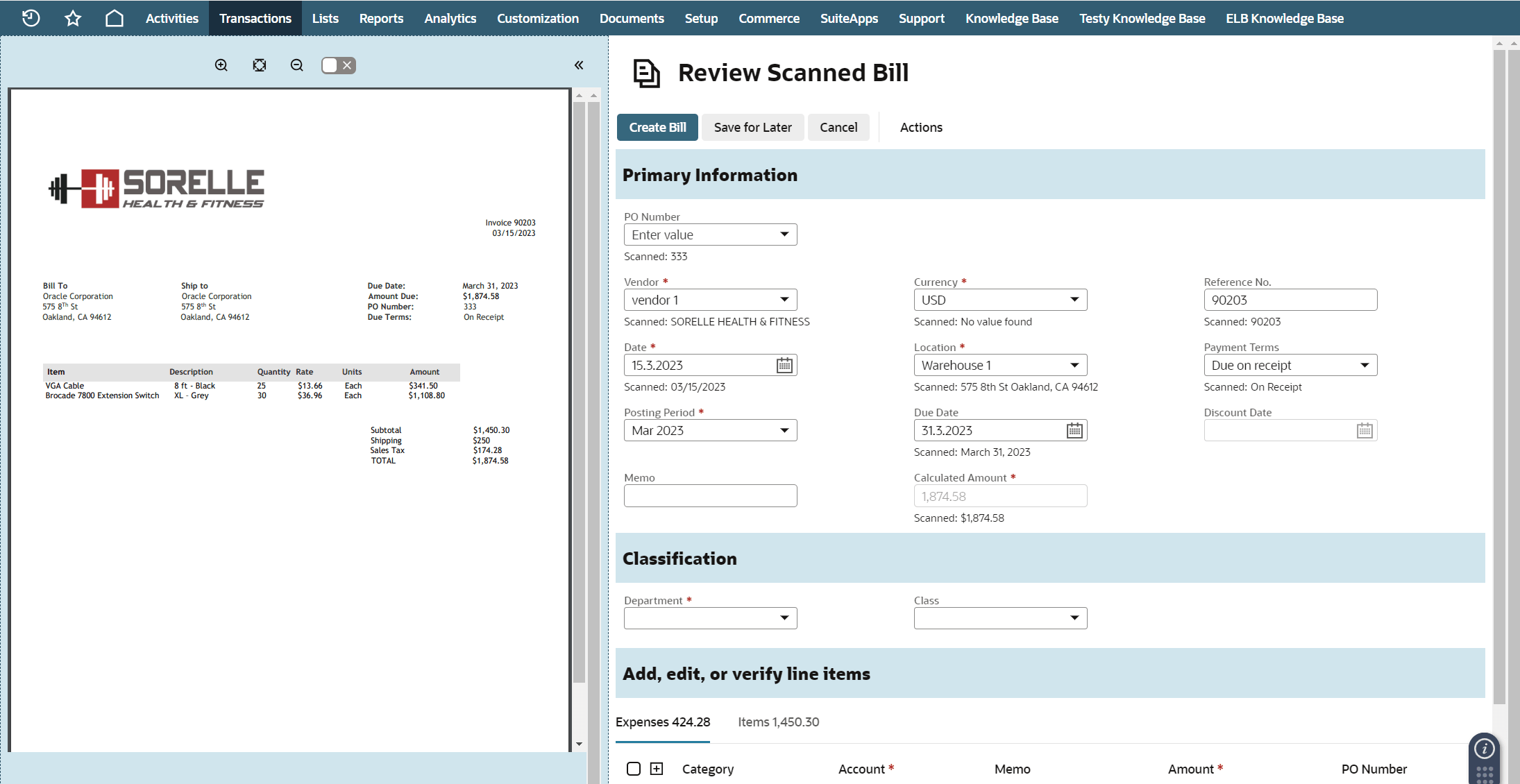Image resolution: width=1520 pixels, height=784 pixels.
Task: Click the add-row plus icon in line items
Action: point(657,768)
